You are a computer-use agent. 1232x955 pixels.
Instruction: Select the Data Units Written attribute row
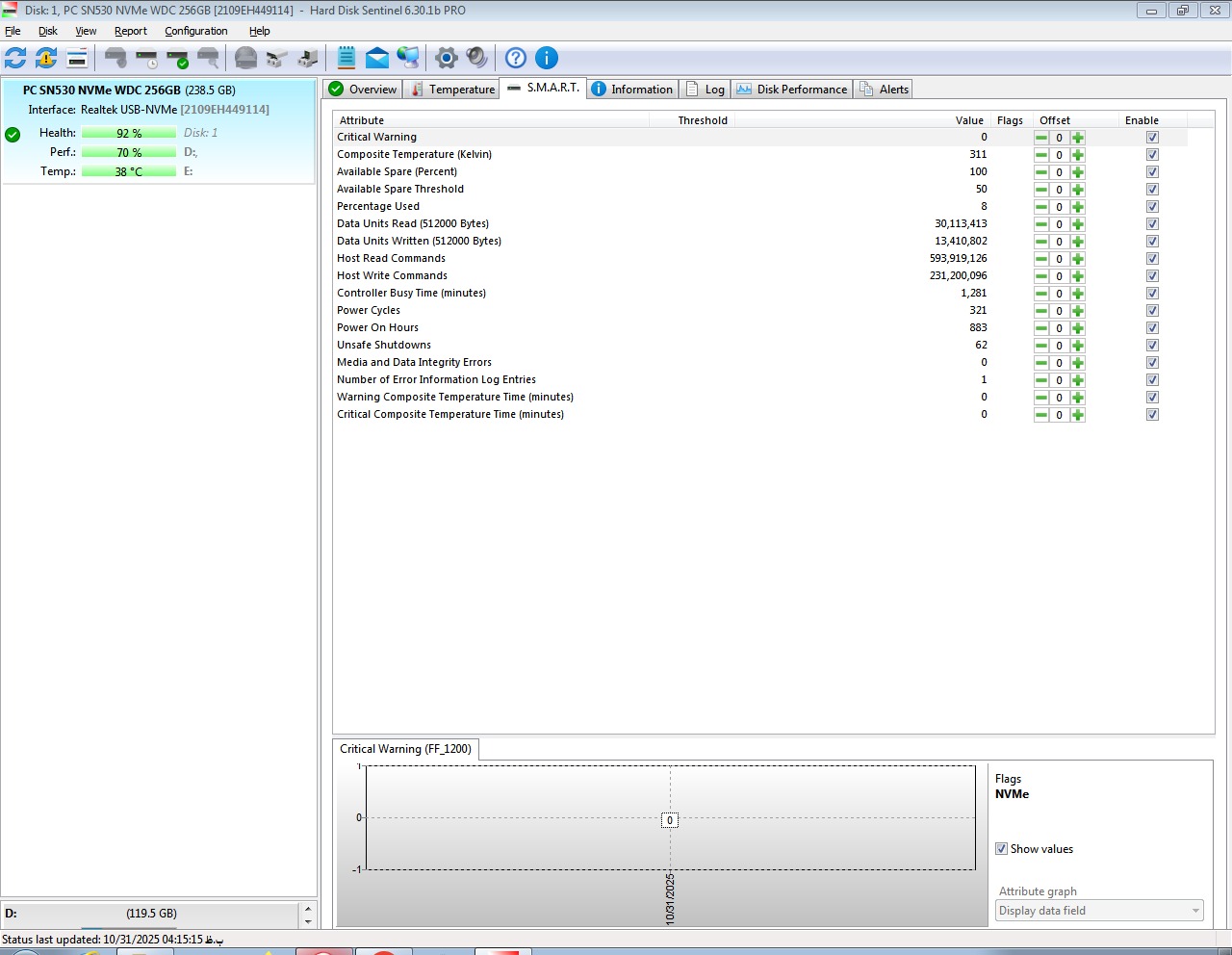(419, 242)
